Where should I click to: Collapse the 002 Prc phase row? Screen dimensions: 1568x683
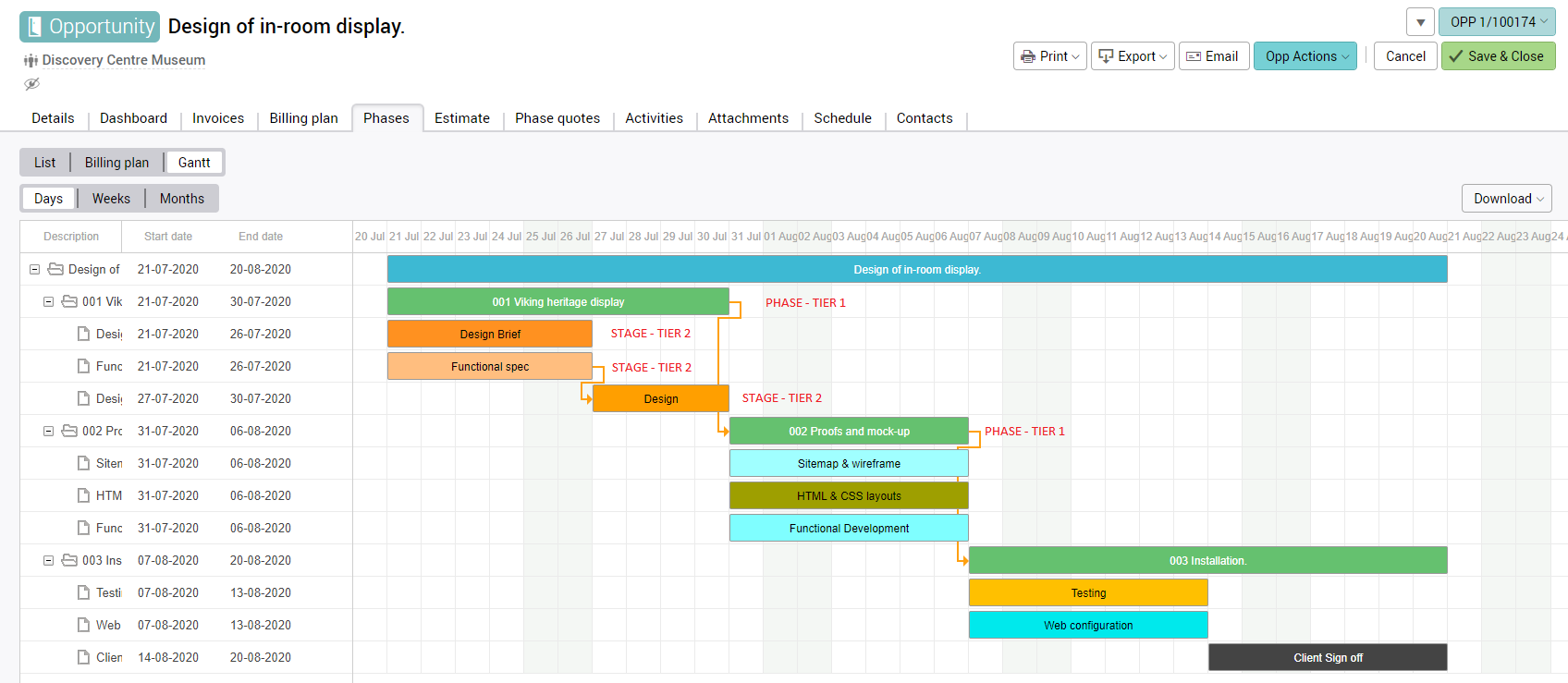point(49,431)
